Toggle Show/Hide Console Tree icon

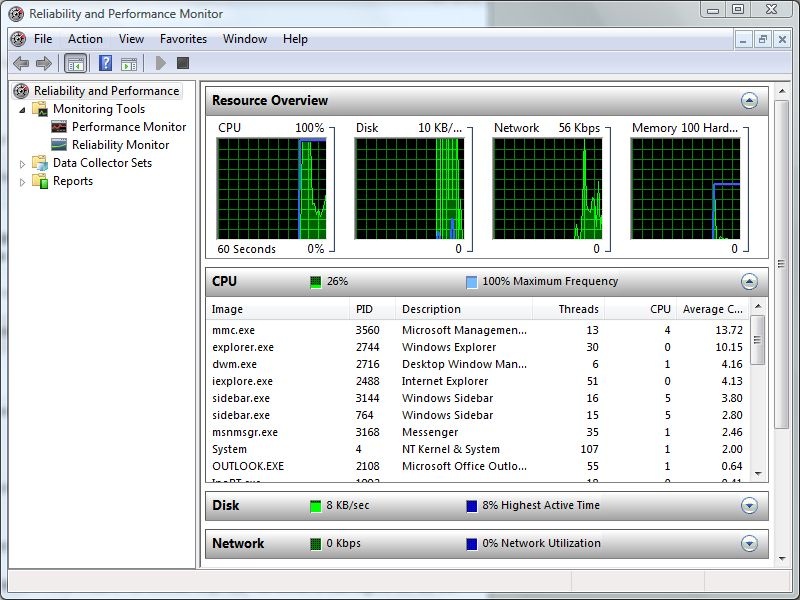[x=76, y=63]
